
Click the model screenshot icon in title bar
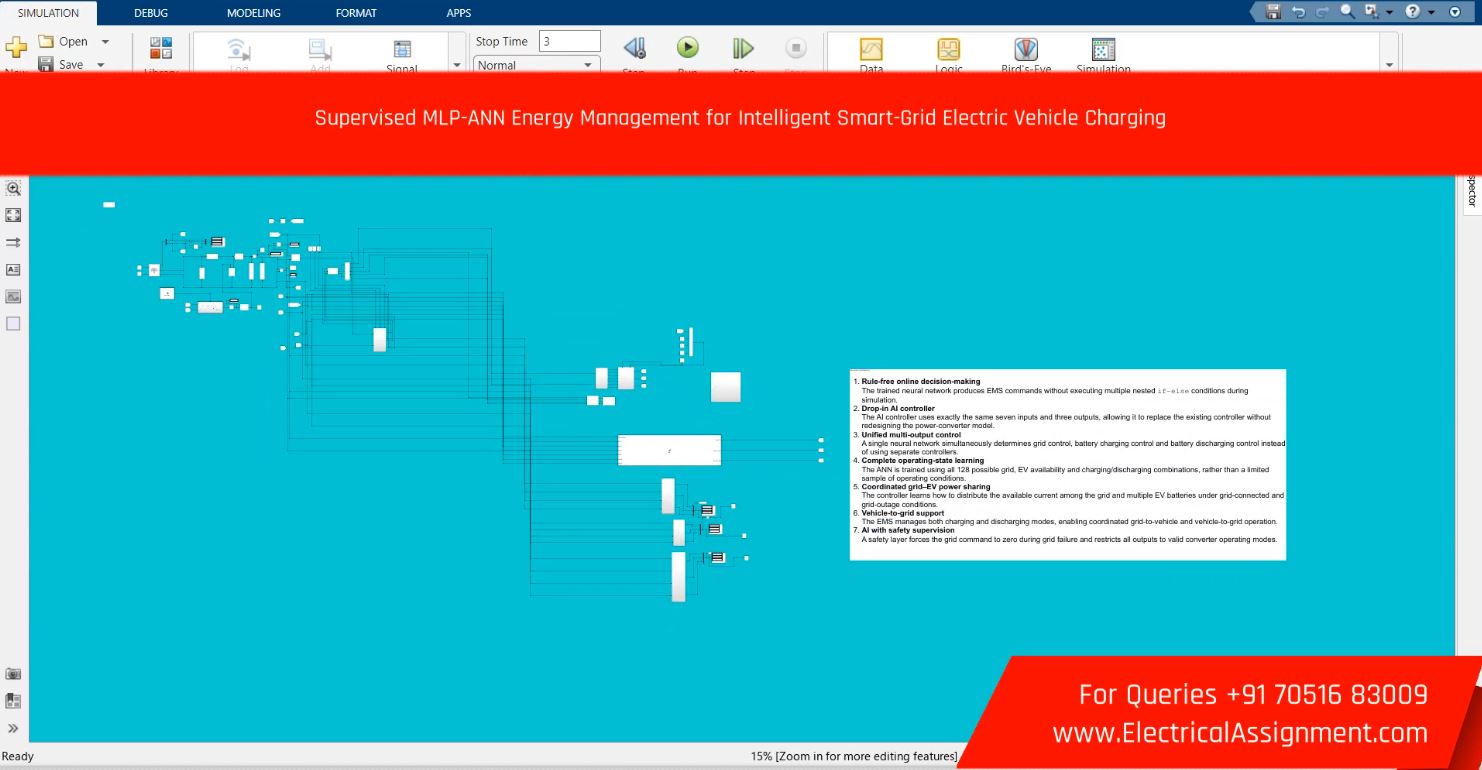point(1371,12)
